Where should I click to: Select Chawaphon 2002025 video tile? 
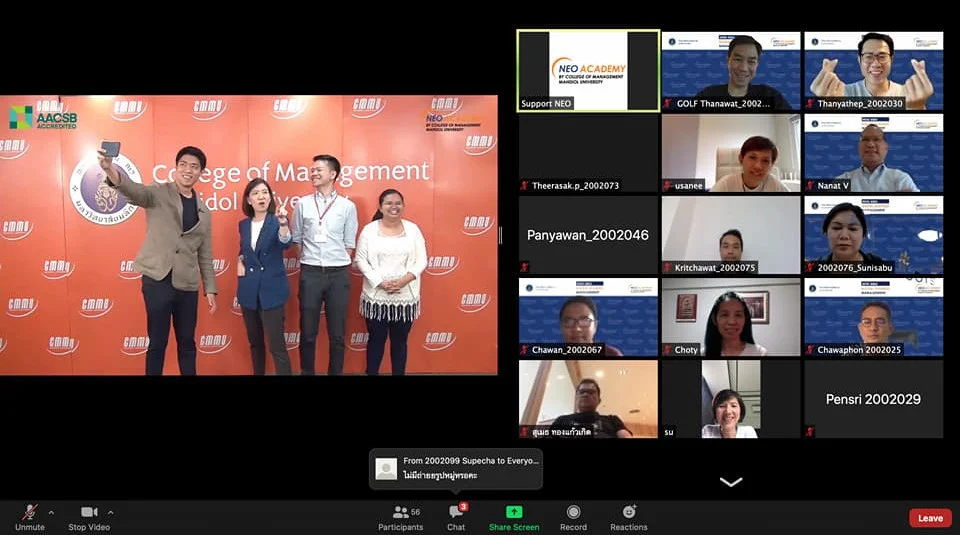pos(874,317)
